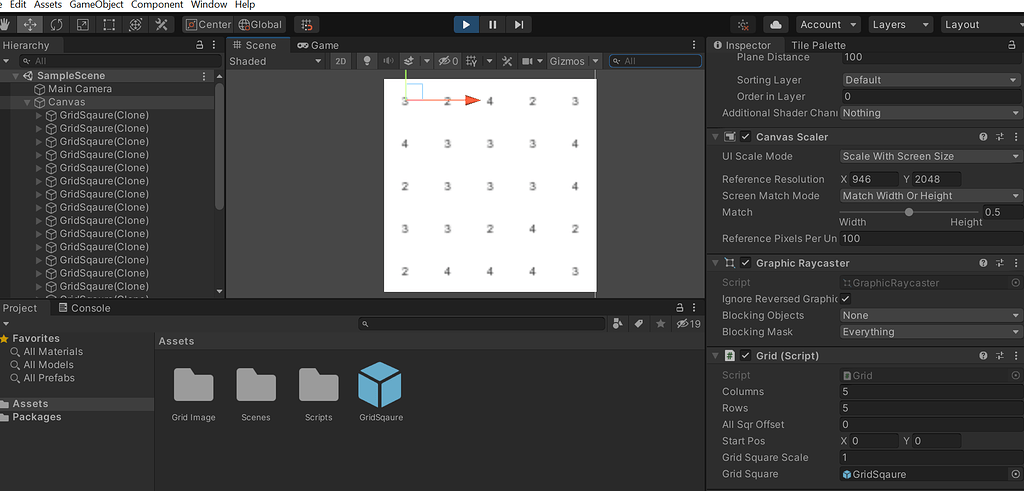Open the Account dropdown
The width and height of the screenshot is (1024, 491).
(x=829, y=25)
